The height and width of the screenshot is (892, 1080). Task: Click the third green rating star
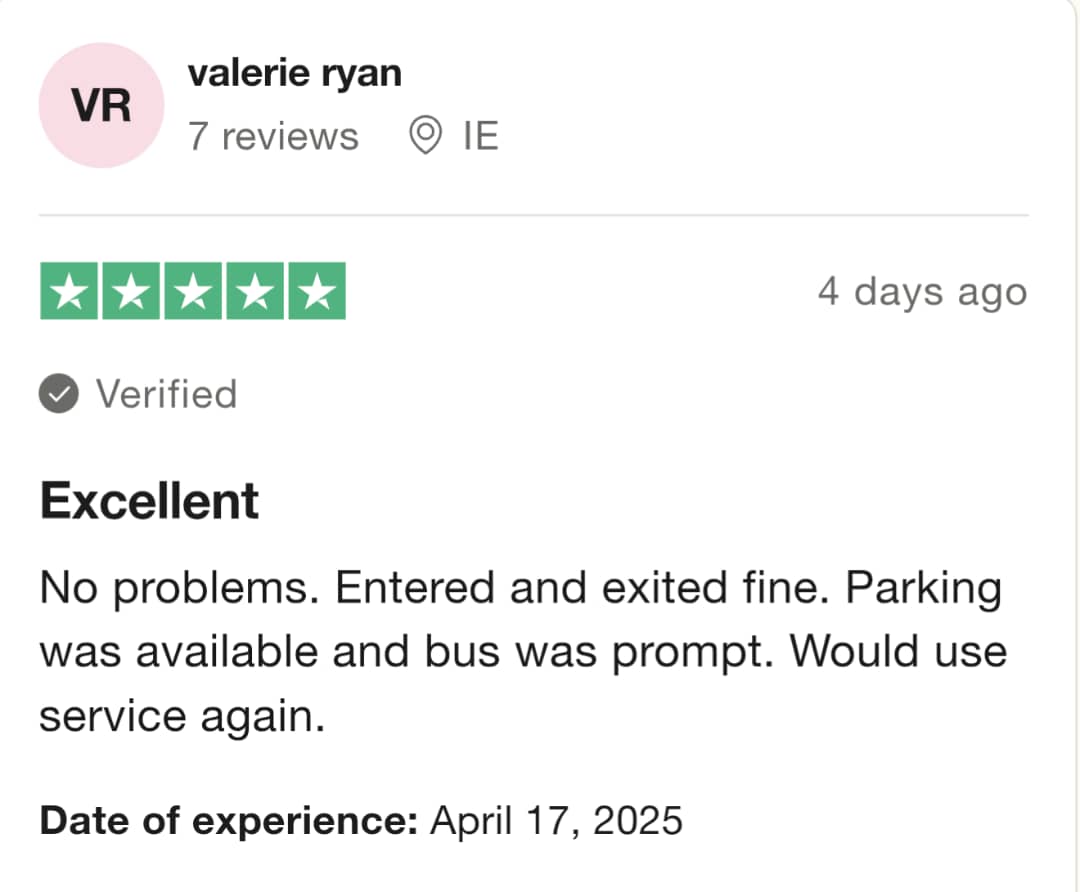pyautogui.click(x=193, y=291)
